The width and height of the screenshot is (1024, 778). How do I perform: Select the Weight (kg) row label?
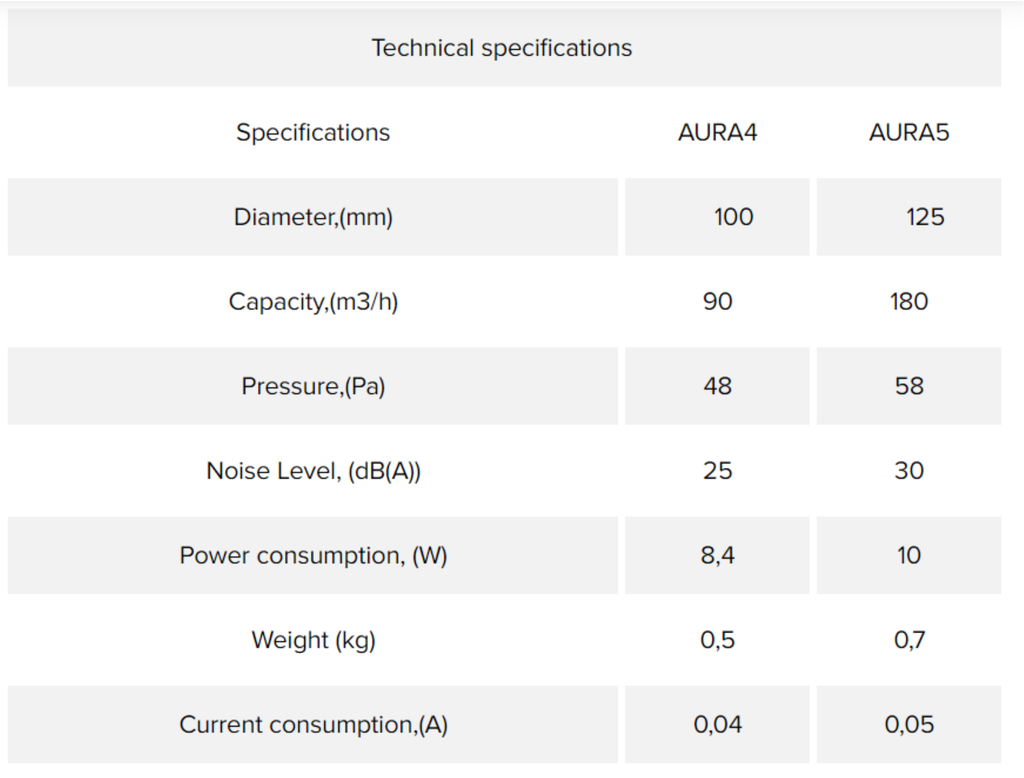point(313,640)
